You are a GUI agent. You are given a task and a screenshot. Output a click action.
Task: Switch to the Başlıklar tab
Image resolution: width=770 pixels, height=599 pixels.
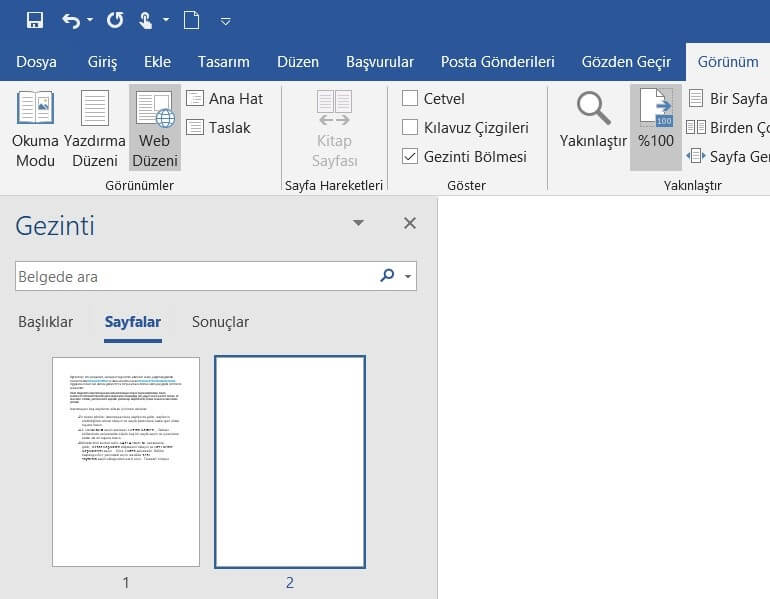pos(46,322)
